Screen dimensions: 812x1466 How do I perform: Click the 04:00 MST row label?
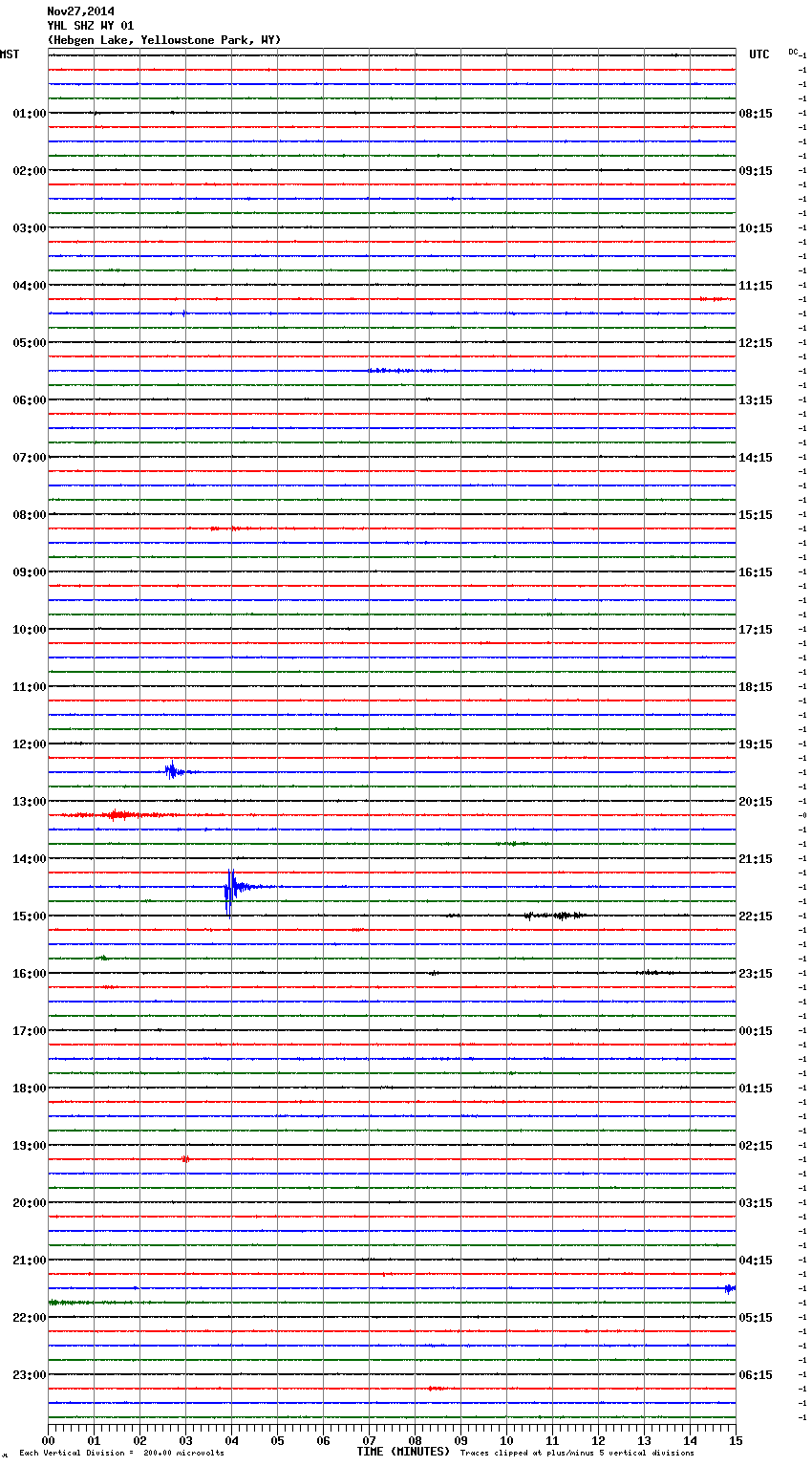coord(30,286)
